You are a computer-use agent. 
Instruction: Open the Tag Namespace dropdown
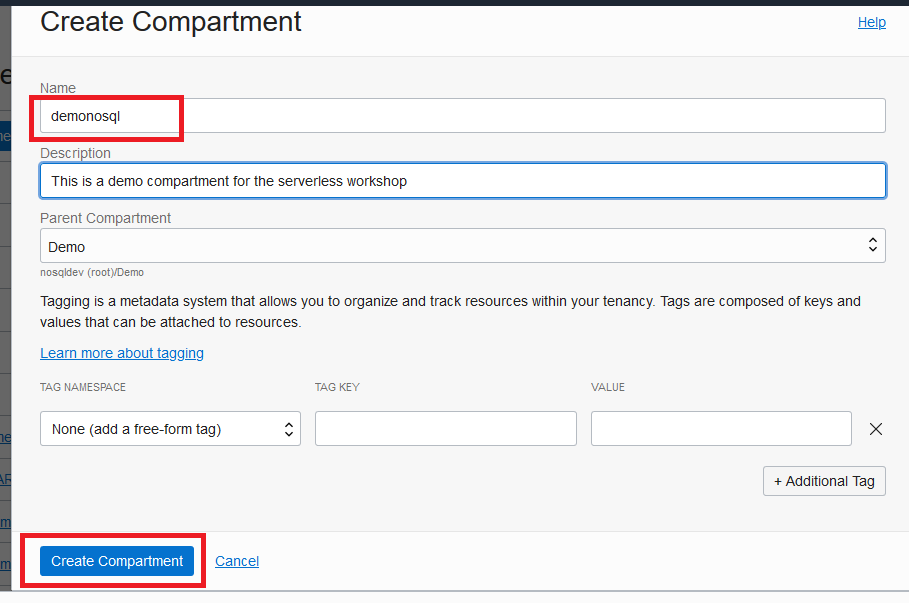[x=170, y=429]
